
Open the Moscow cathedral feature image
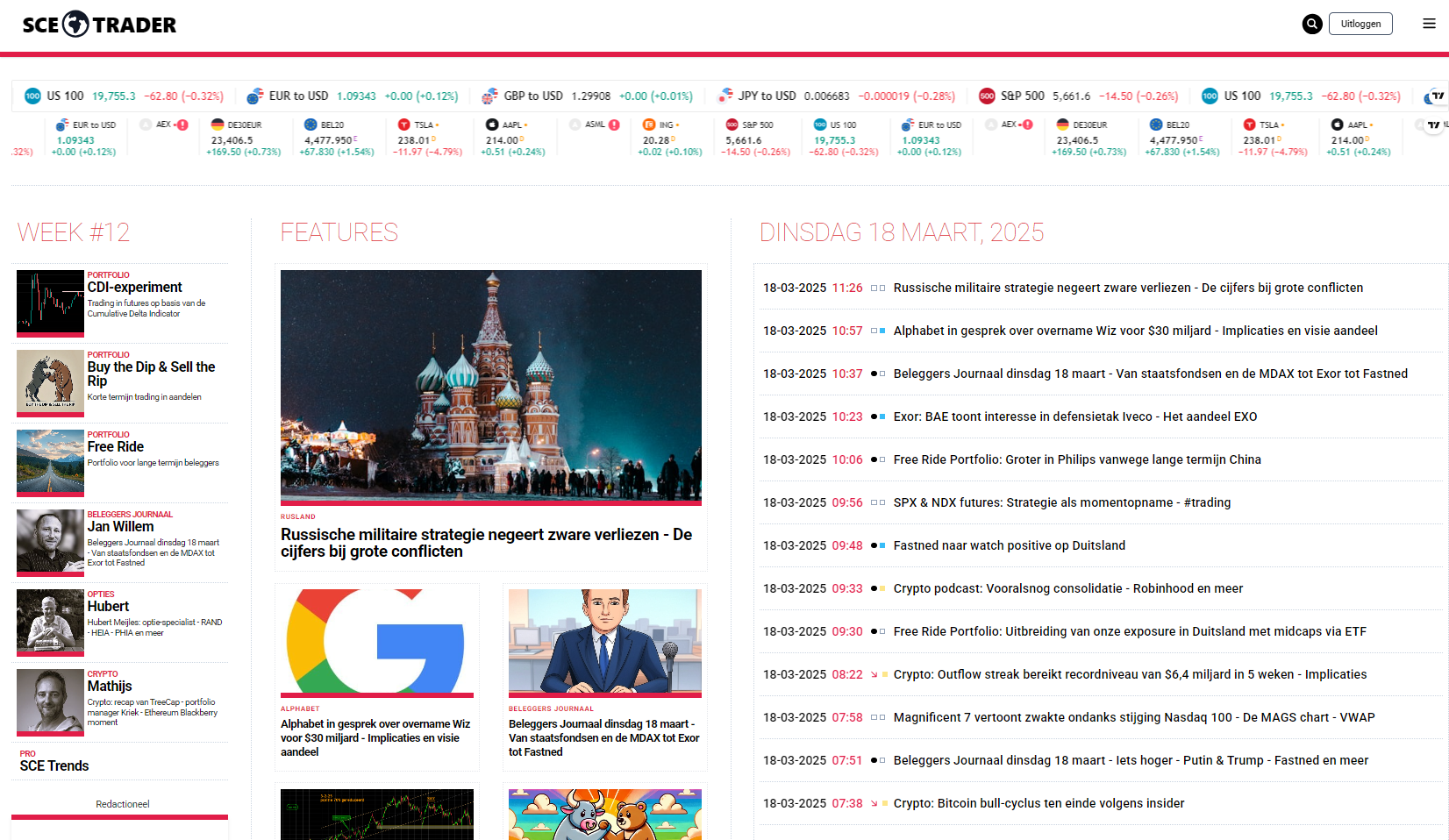(x=491, y=387)
